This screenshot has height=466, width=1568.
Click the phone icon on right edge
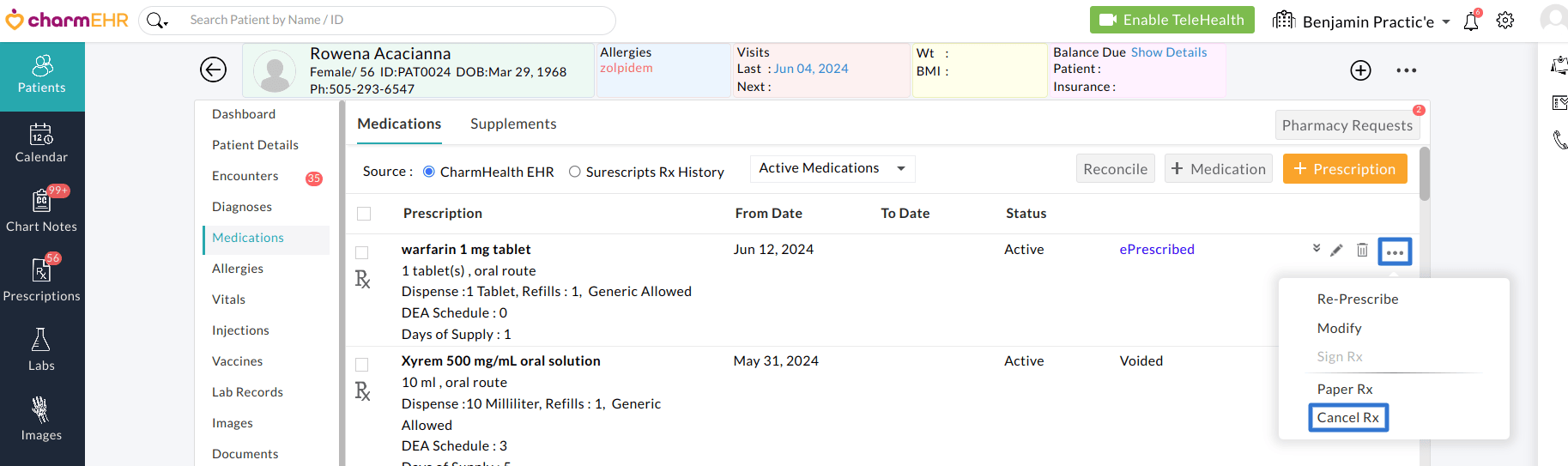[x=1559, y=140]
